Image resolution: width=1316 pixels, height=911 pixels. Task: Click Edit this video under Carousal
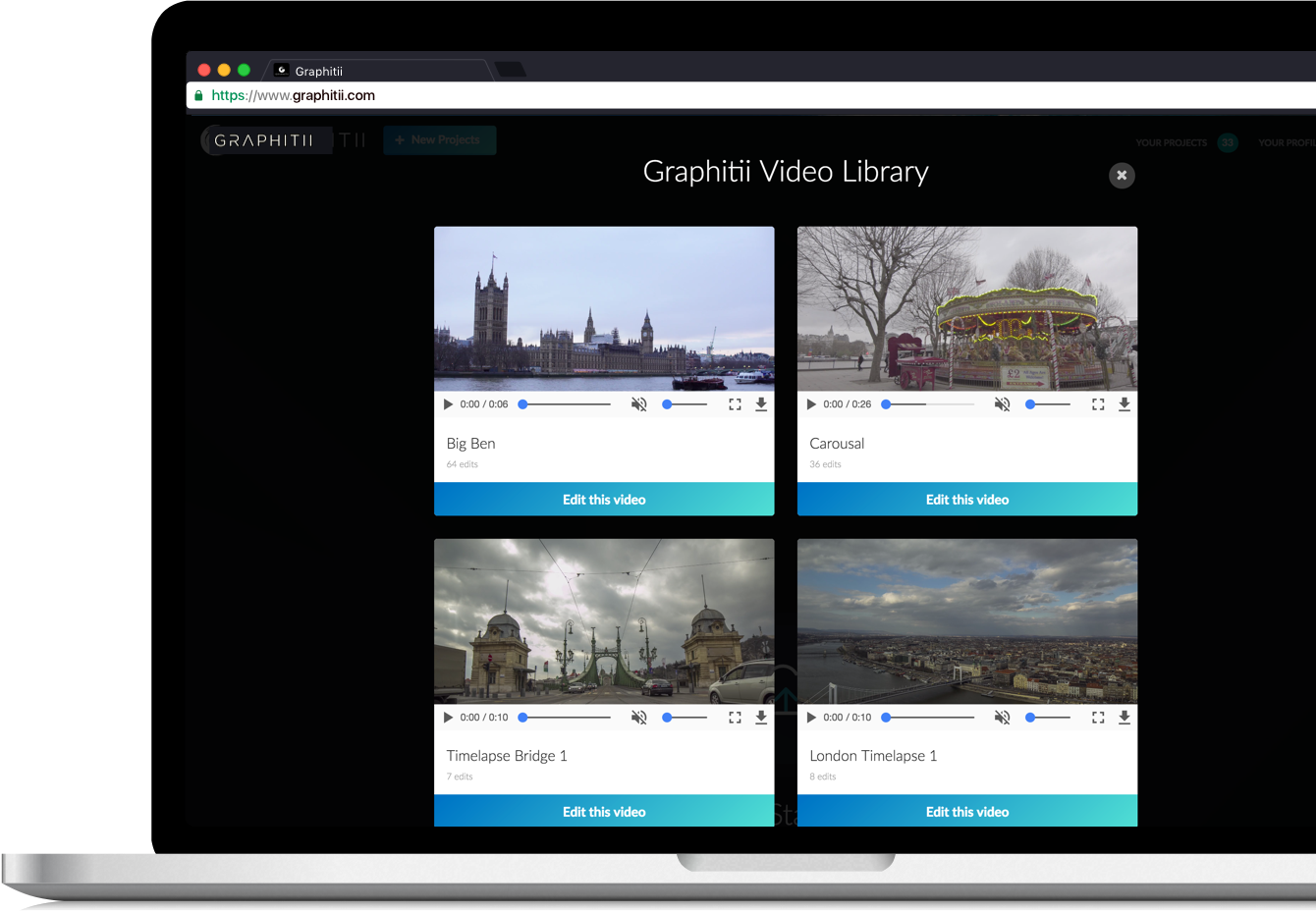[967, 500]
